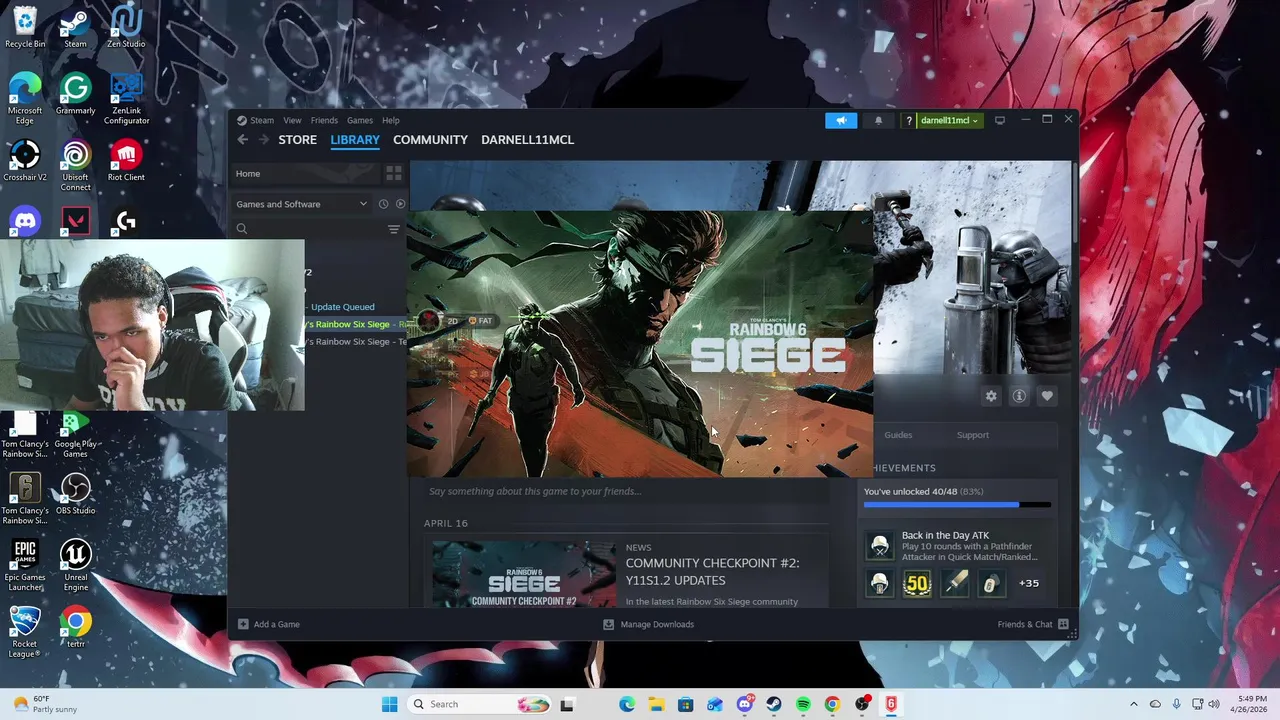Open the darnell11mcl account dropdown
Viewport: 1280px width, 720px height.
(x=950, y=120)
